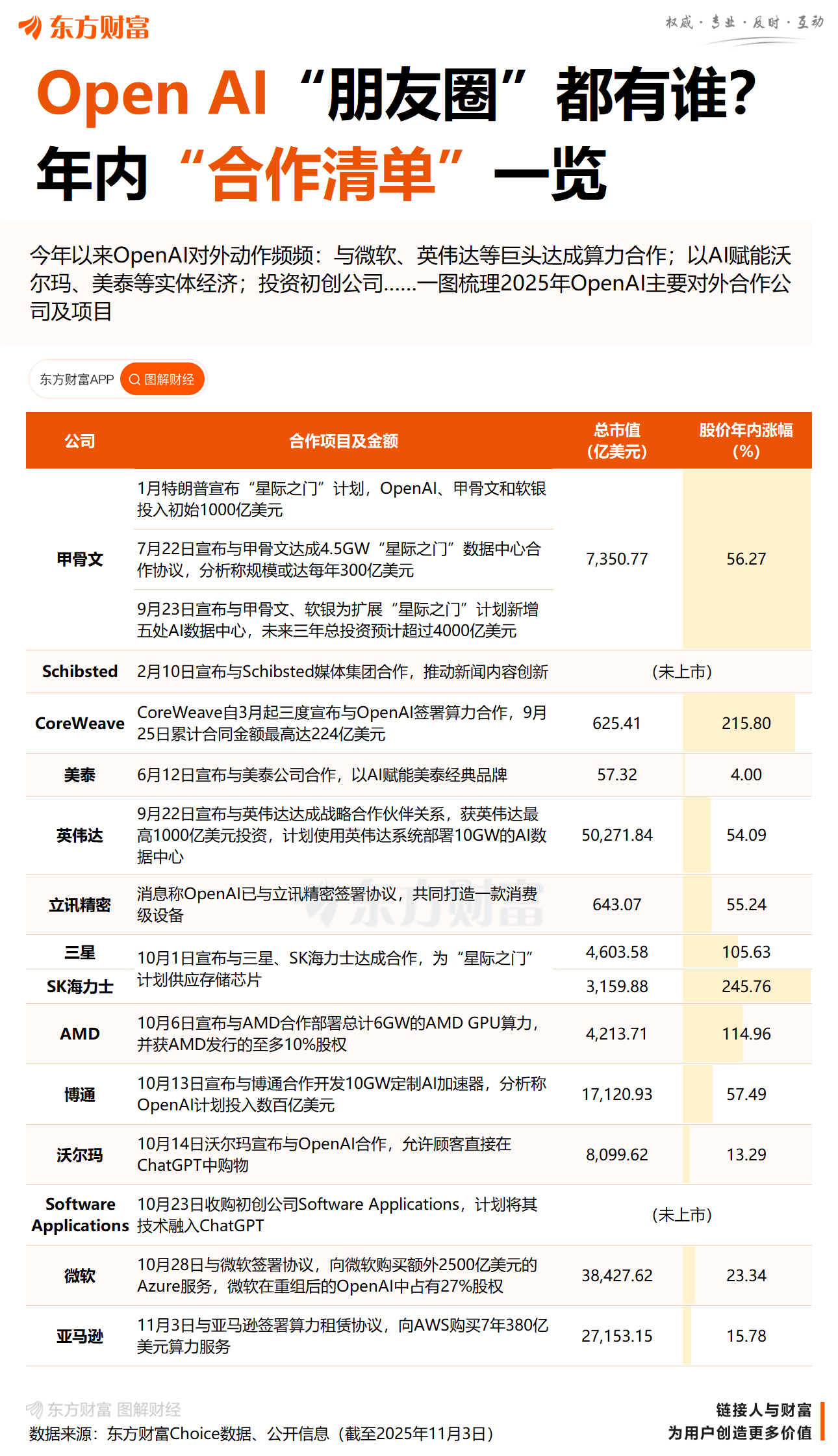Viewport: 838px width, 1456px height.
Task: Click the orange vertical bar beside footer slogan
Action: tap(822, 1421)
